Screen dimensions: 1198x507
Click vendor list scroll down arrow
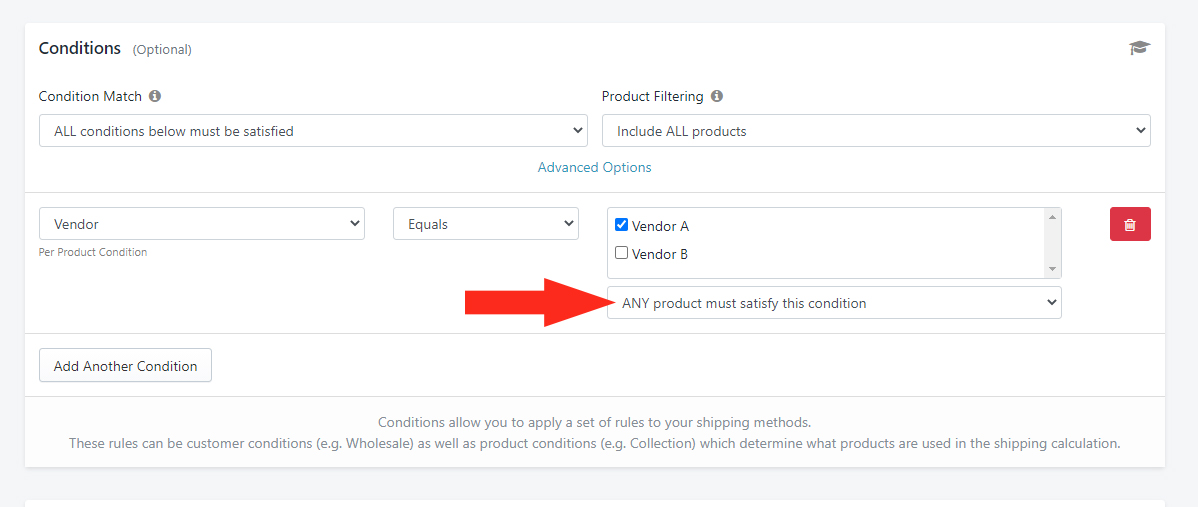tap(1052, 269)
